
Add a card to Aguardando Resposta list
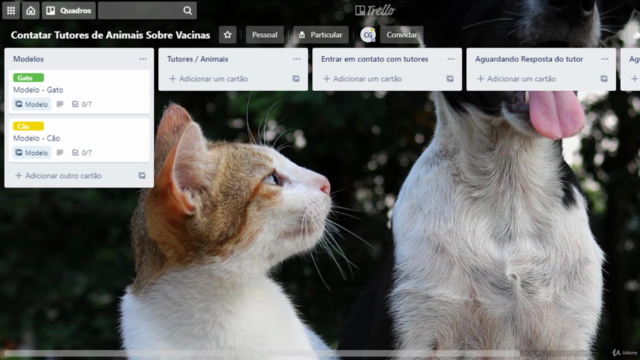pyautogui.click(x=516, y=79)
